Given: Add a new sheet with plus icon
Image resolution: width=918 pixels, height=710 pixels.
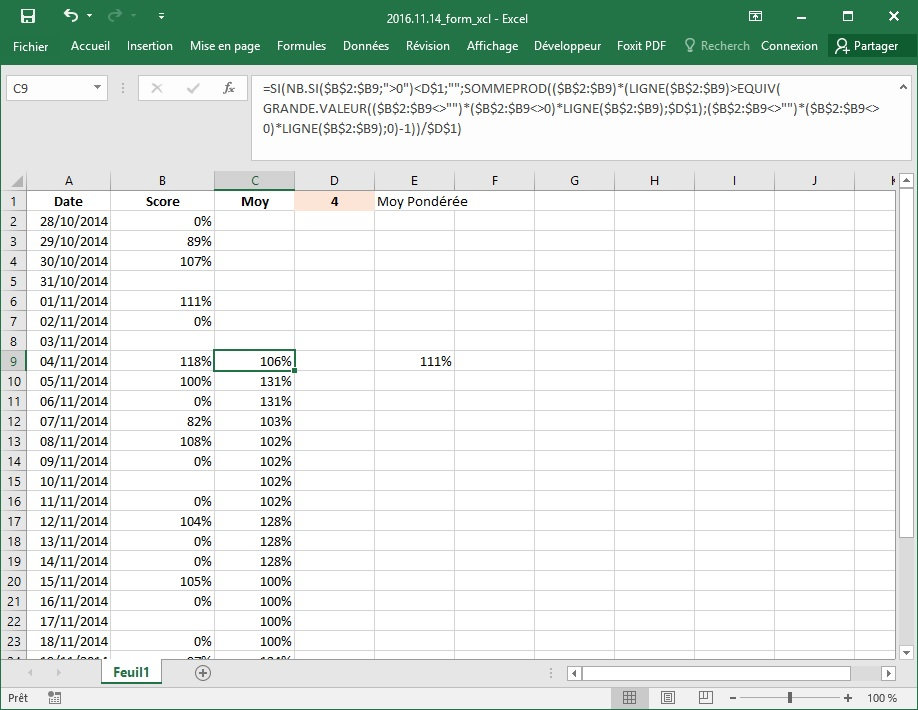Looking at the screenshot, I should click(x=203, y=673).
